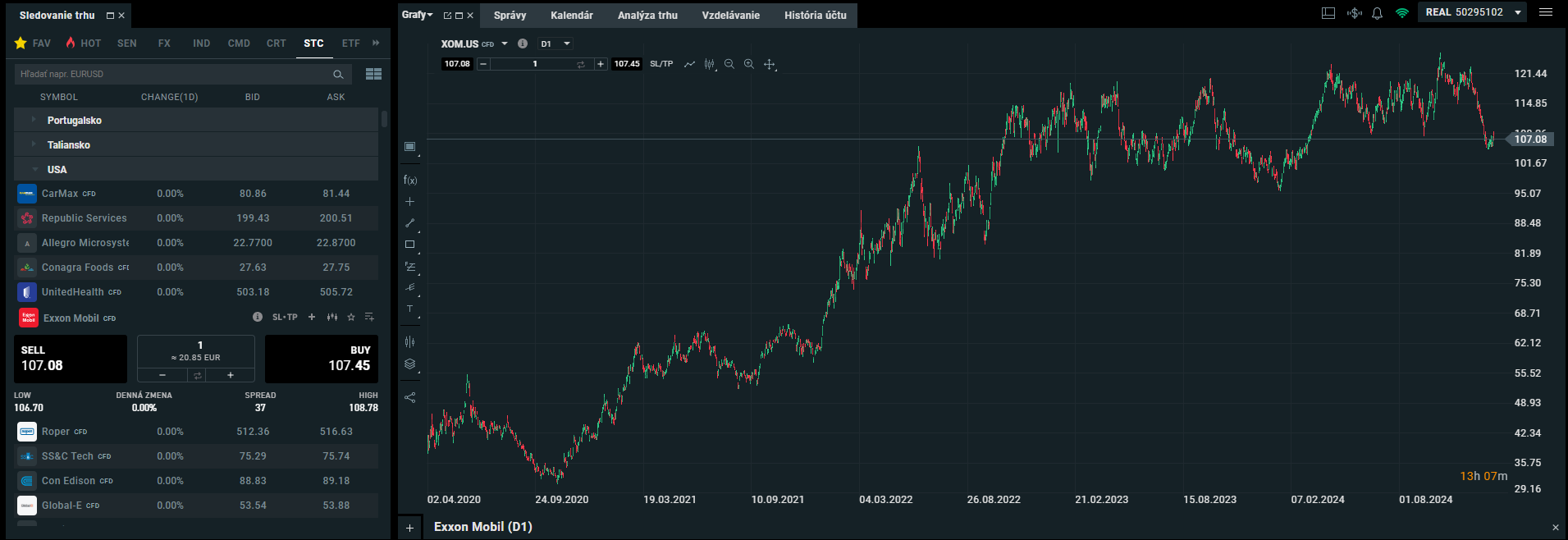Click the zoom out magnifier on chart
Viewport: 1568px width, 540px height.
[x=729, y=64]
